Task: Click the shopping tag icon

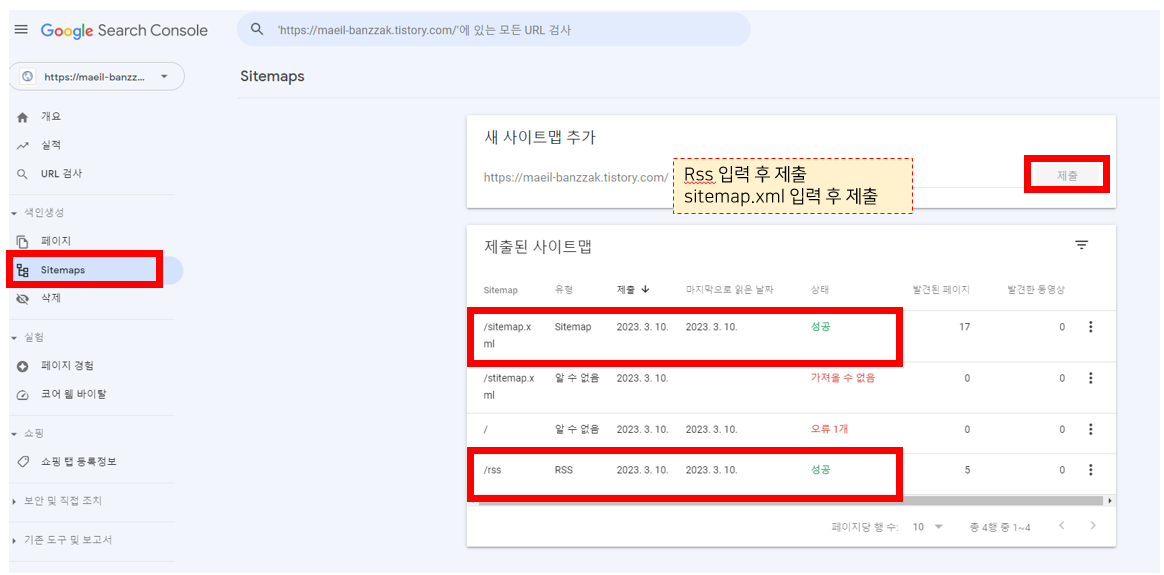Action: 22,461
